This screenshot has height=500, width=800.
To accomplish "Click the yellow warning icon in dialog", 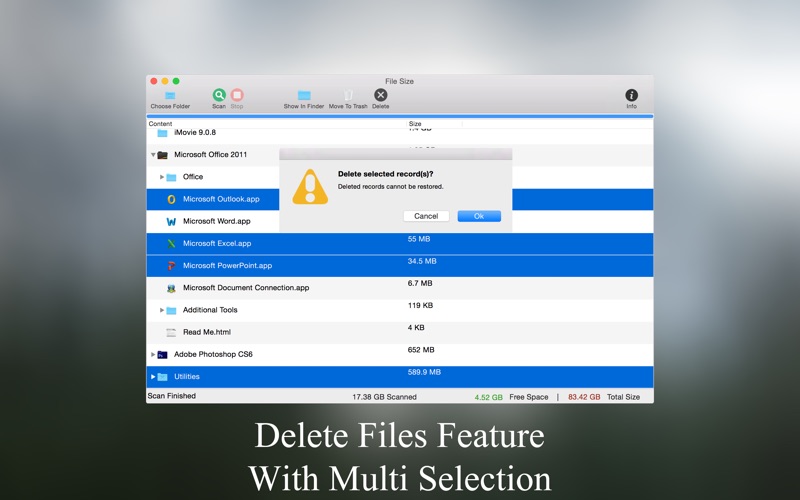I will (x=310, y=187).
